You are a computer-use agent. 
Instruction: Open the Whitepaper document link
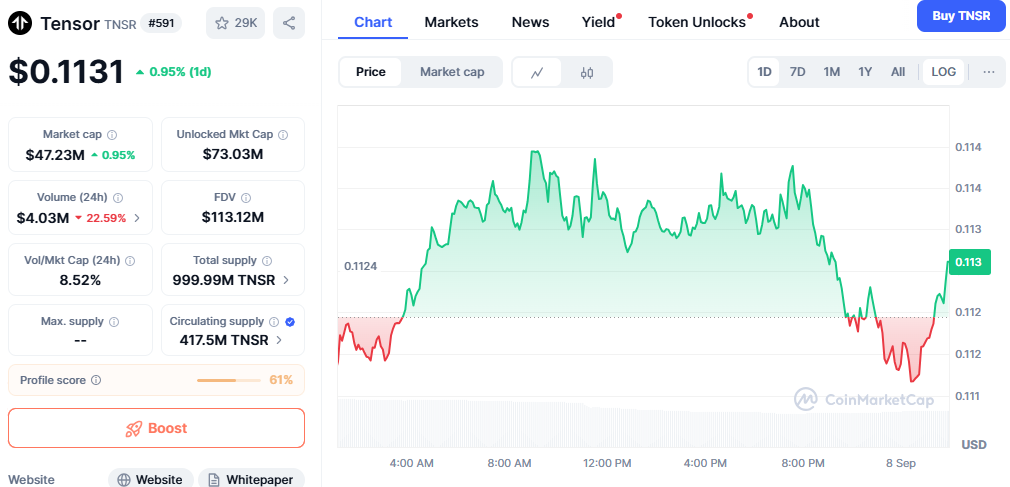(x=251, y=479)
